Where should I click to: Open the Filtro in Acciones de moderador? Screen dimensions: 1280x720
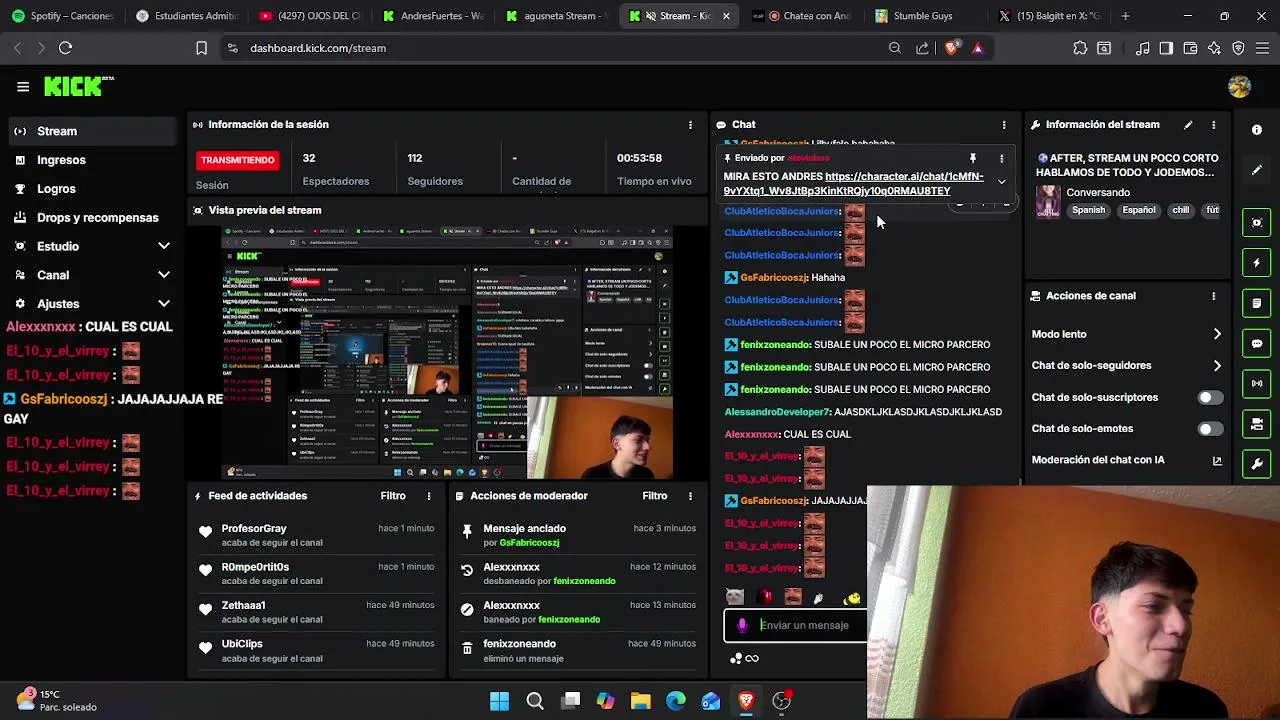[x=655, y=496]
